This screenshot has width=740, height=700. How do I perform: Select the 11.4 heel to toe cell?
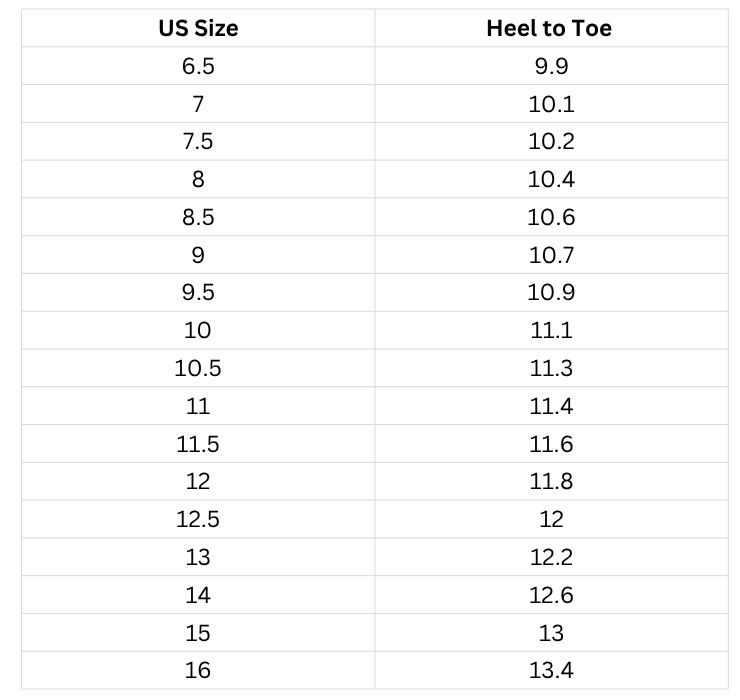[x=551, y=406]
